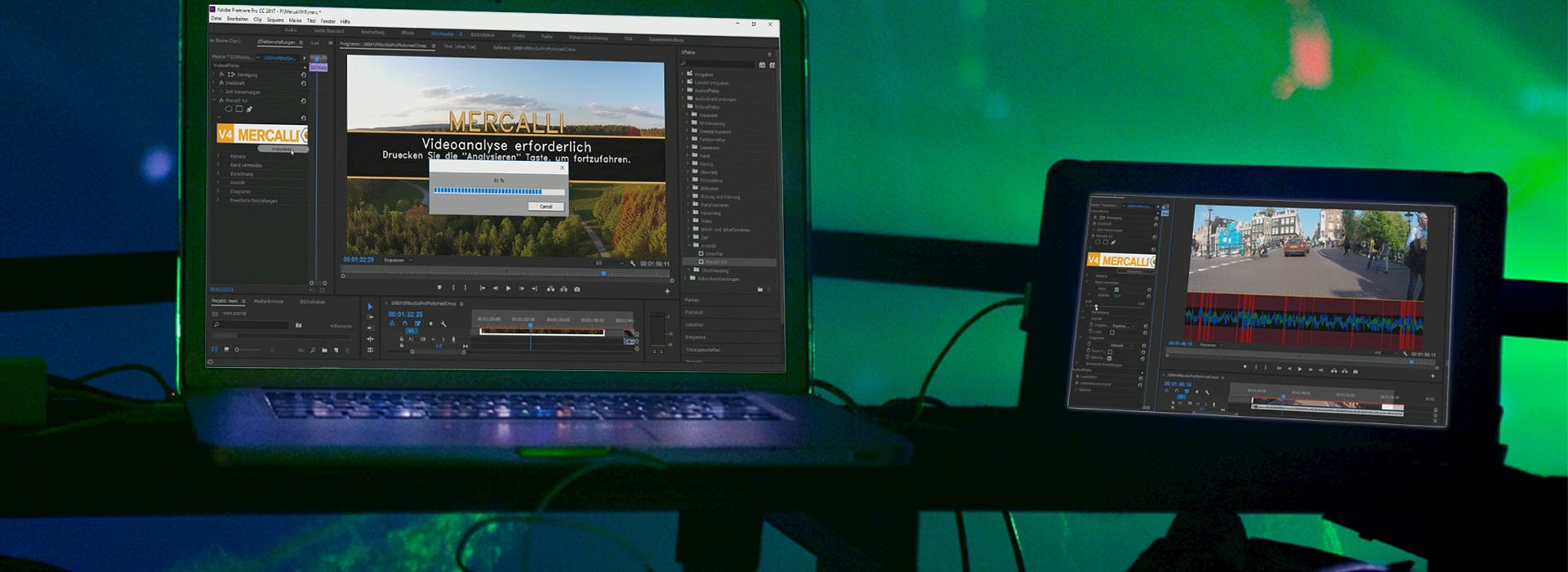1568x572 pixels.
Task: Untick the checked checkbox in the Diagramm section on small monitor
Action: click(x=1110, y=359)
